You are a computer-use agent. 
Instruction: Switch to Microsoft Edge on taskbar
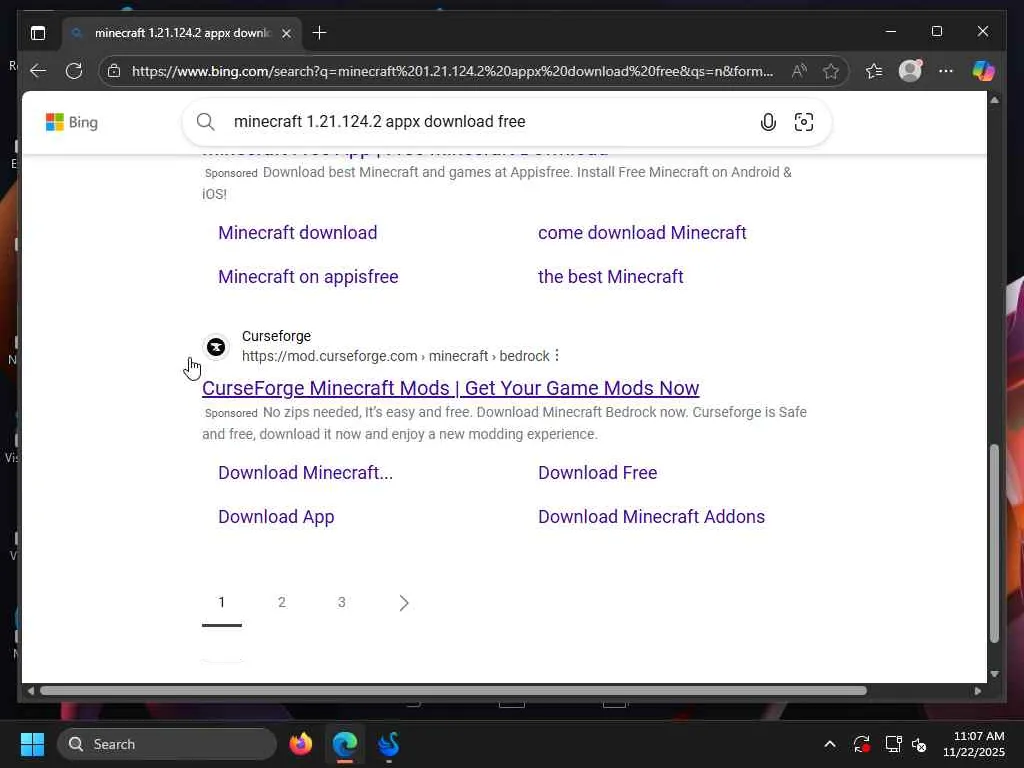click(345, 744)
